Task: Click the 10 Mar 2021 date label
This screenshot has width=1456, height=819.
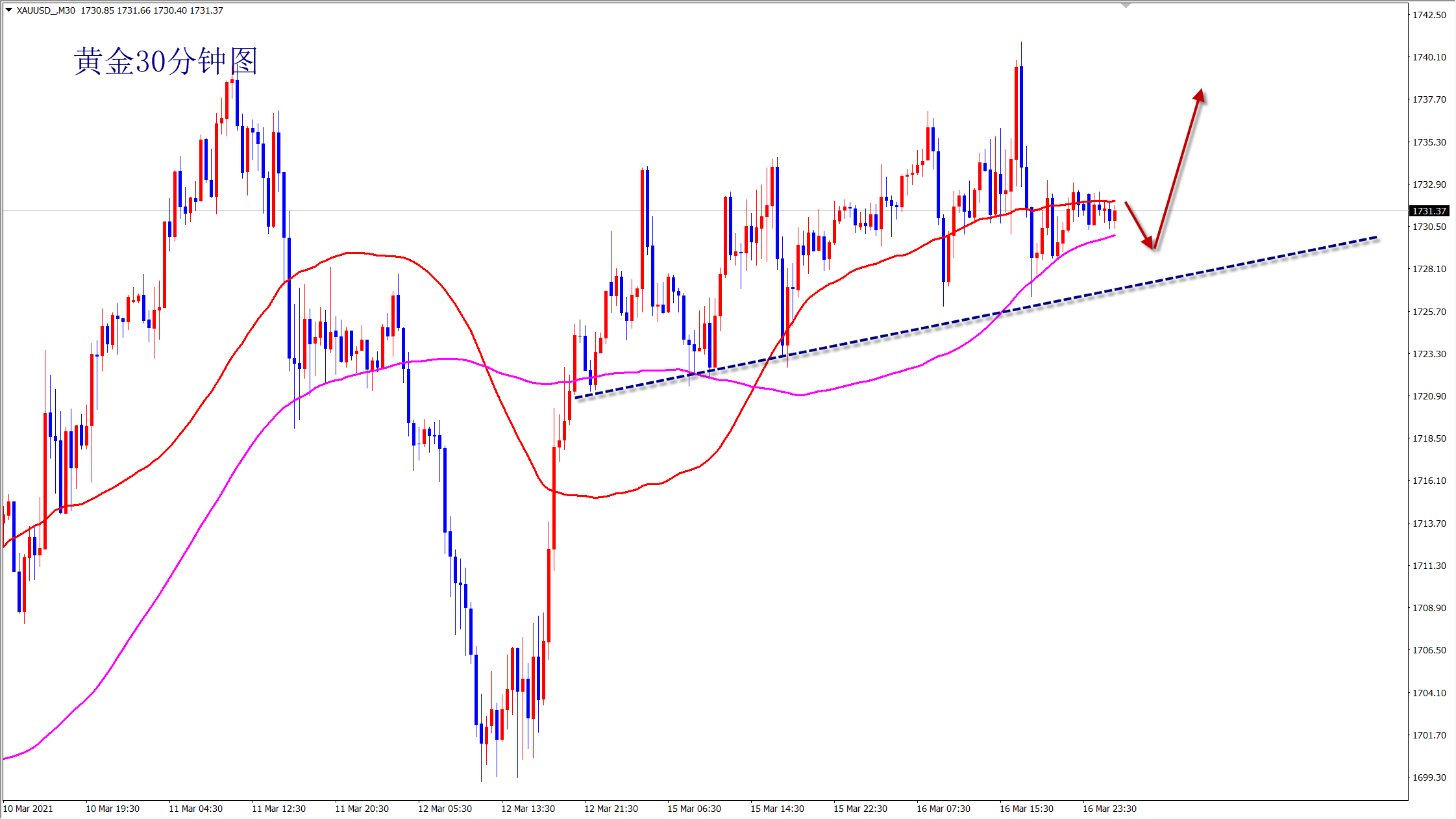Action: pyautogui.click(x=29, y=809)
